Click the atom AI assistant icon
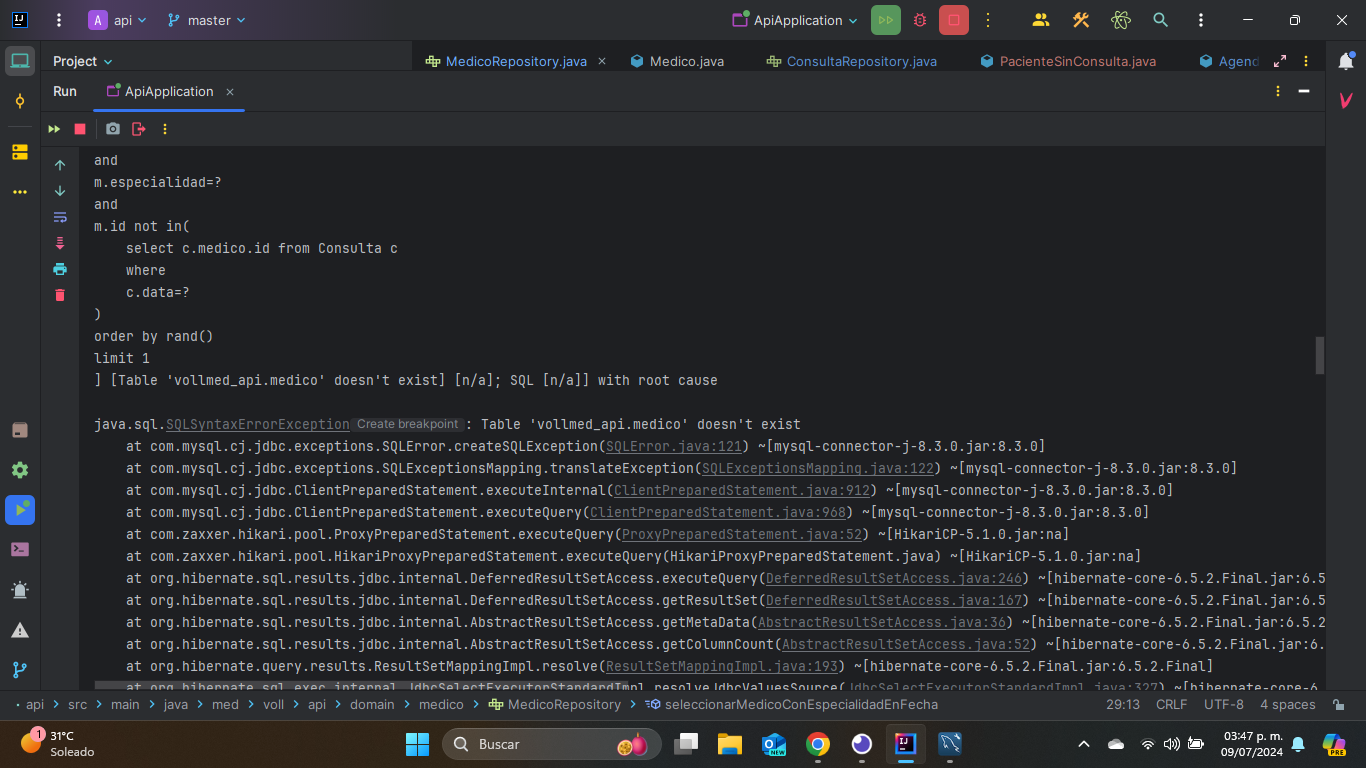 coord(1121,20)
